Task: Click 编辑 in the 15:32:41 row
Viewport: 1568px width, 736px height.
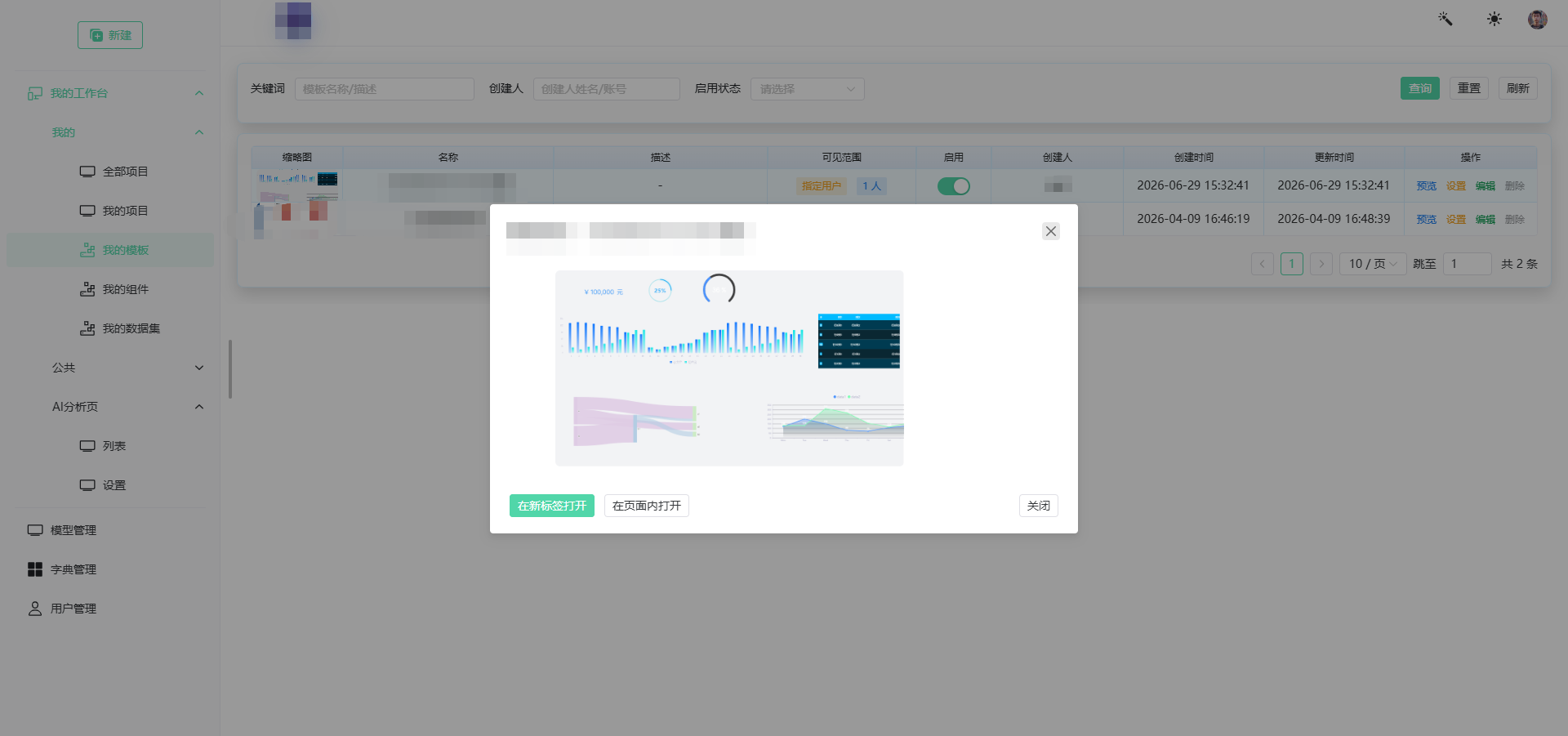Action: point(1486,186)
